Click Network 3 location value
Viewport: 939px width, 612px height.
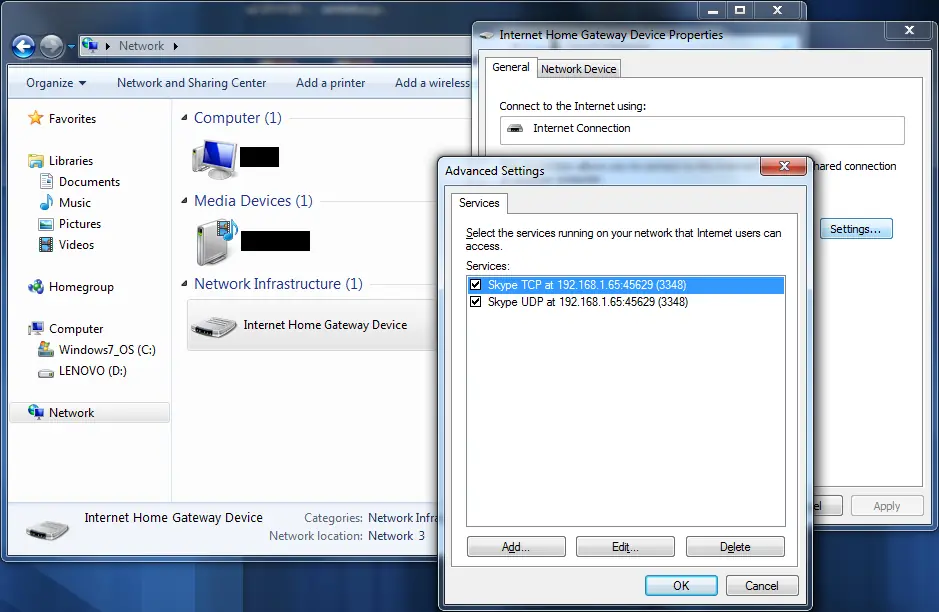(396, 535)
